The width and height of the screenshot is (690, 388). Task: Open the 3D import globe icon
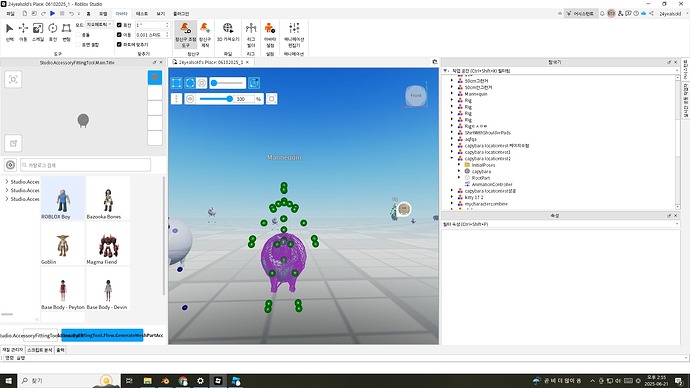pyautogui.click(x=228, y=32)
